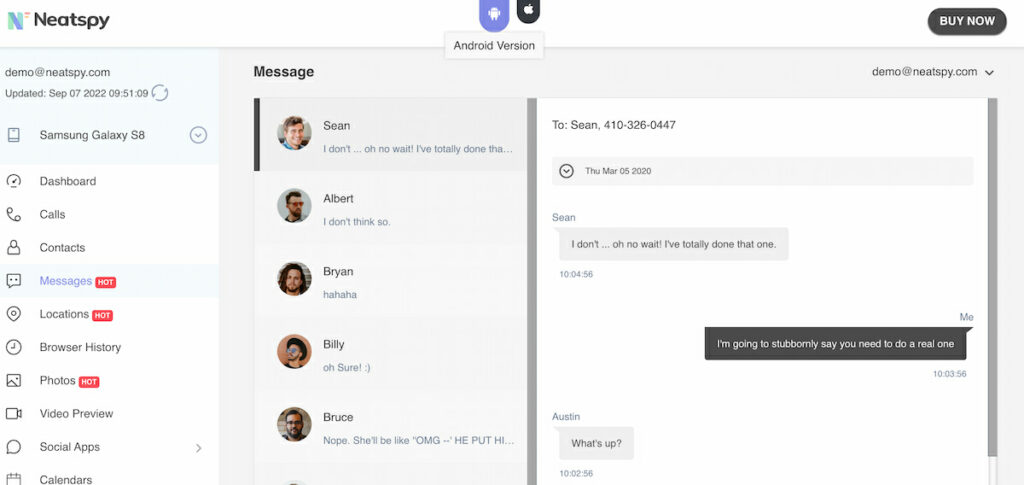Image resolution: width=1024 pixels, height=485 pixels.
Task: Switch to the Apple iOS version icon
Action: [528, 10]
